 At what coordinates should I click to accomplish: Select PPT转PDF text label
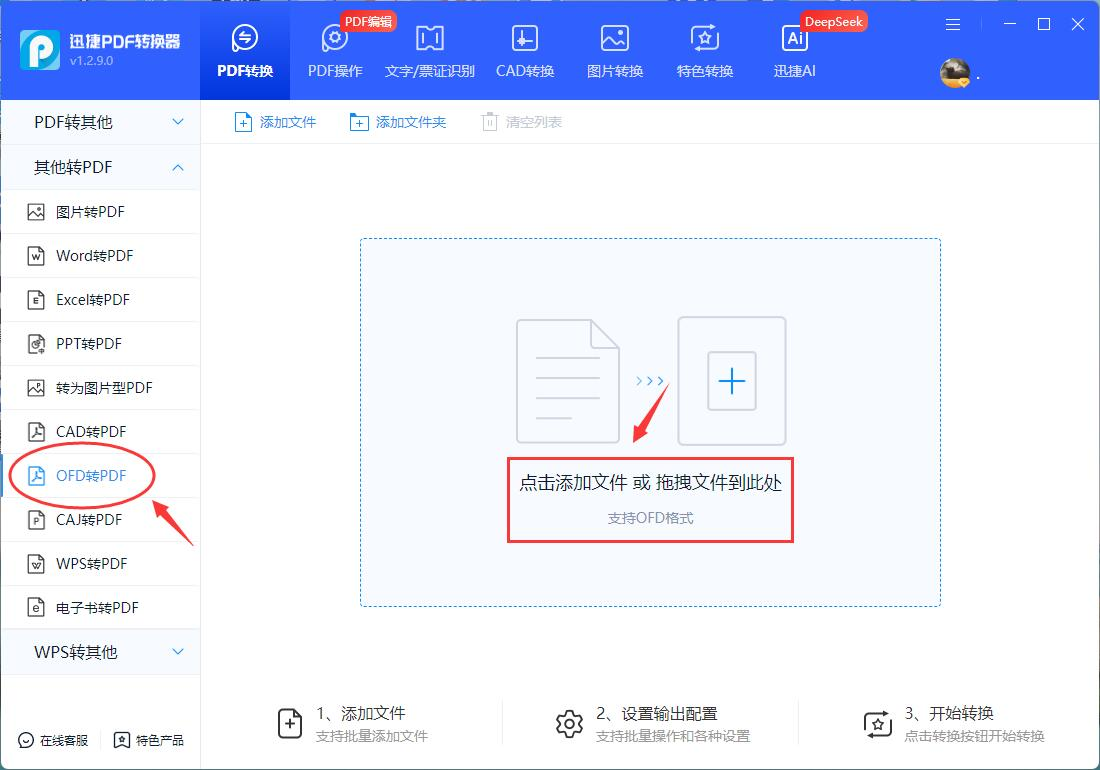89,344
